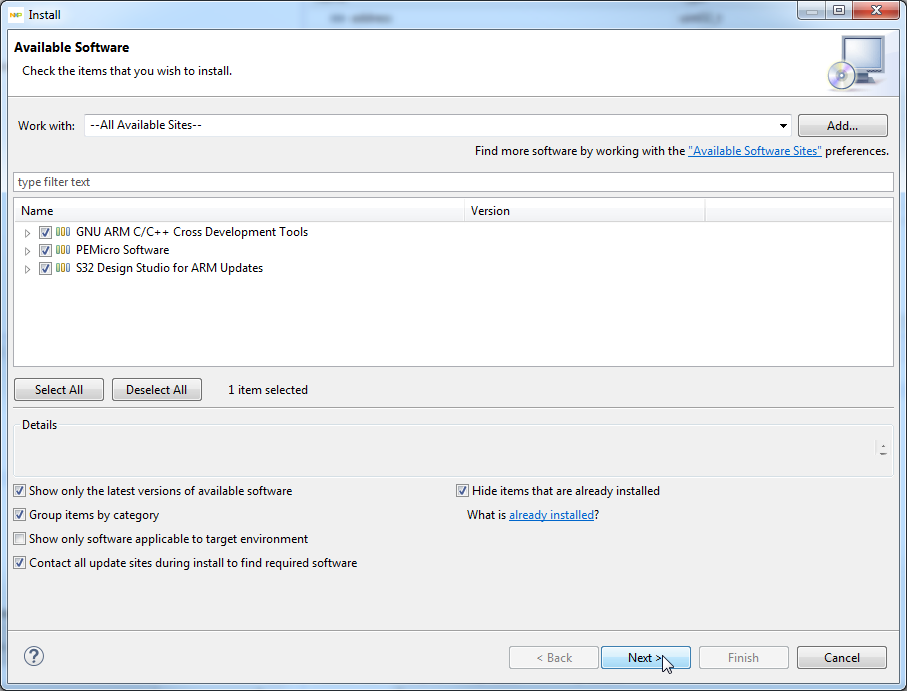The width and height of the screenshot is (907, 691).
Task: Click the Install window title bar icon
Action: 16,15
